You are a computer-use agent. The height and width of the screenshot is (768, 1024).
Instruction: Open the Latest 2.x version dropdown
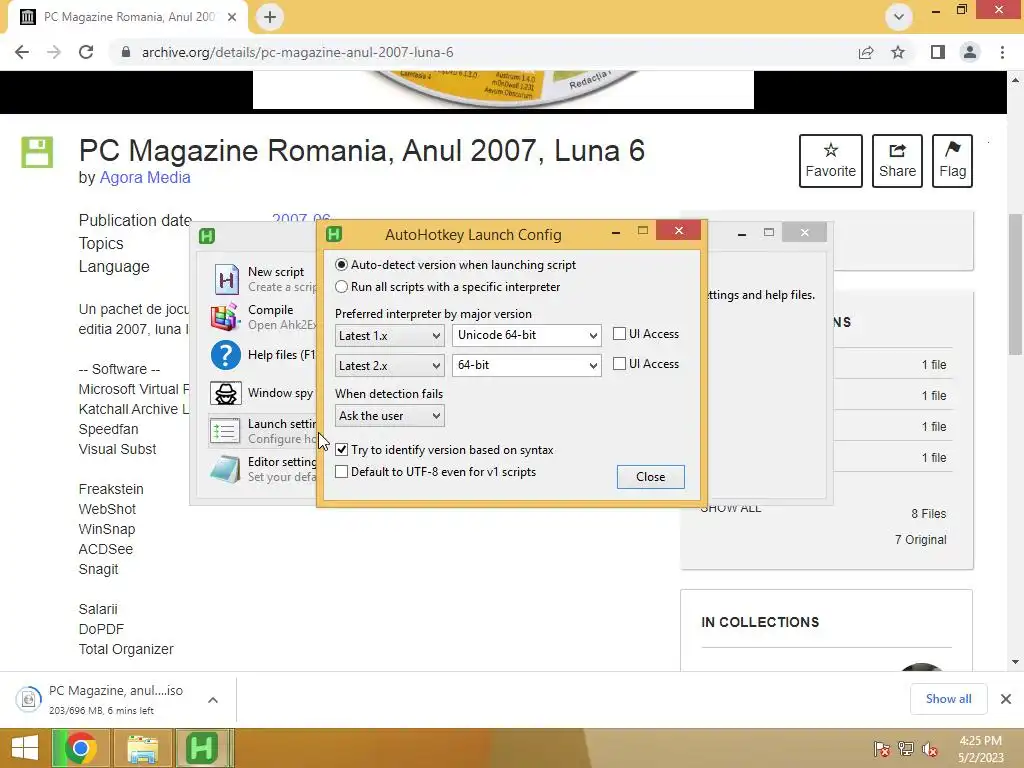(389, 366)
